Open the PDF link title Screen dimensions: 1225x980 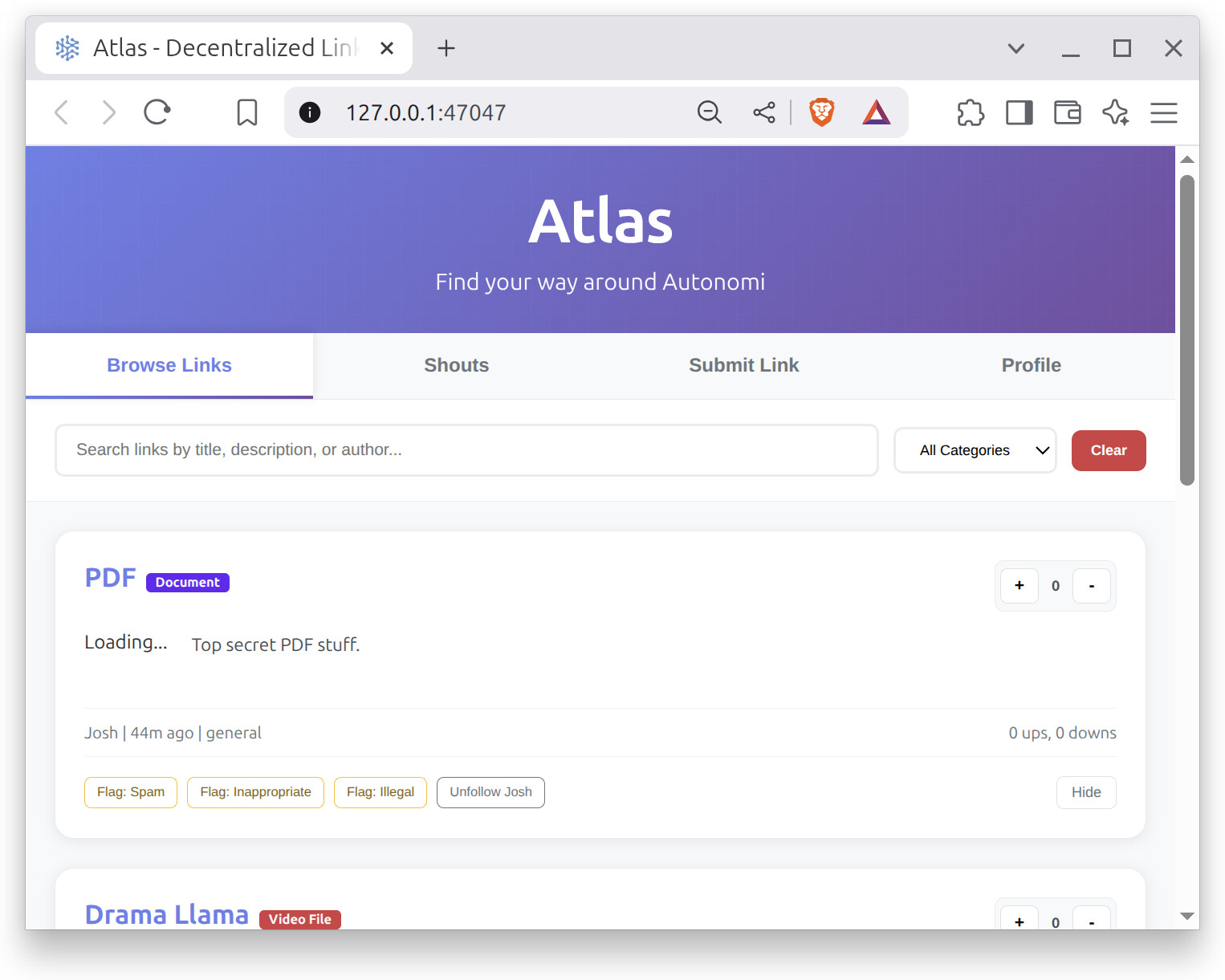pyautogui.click(x=111, y=578)
